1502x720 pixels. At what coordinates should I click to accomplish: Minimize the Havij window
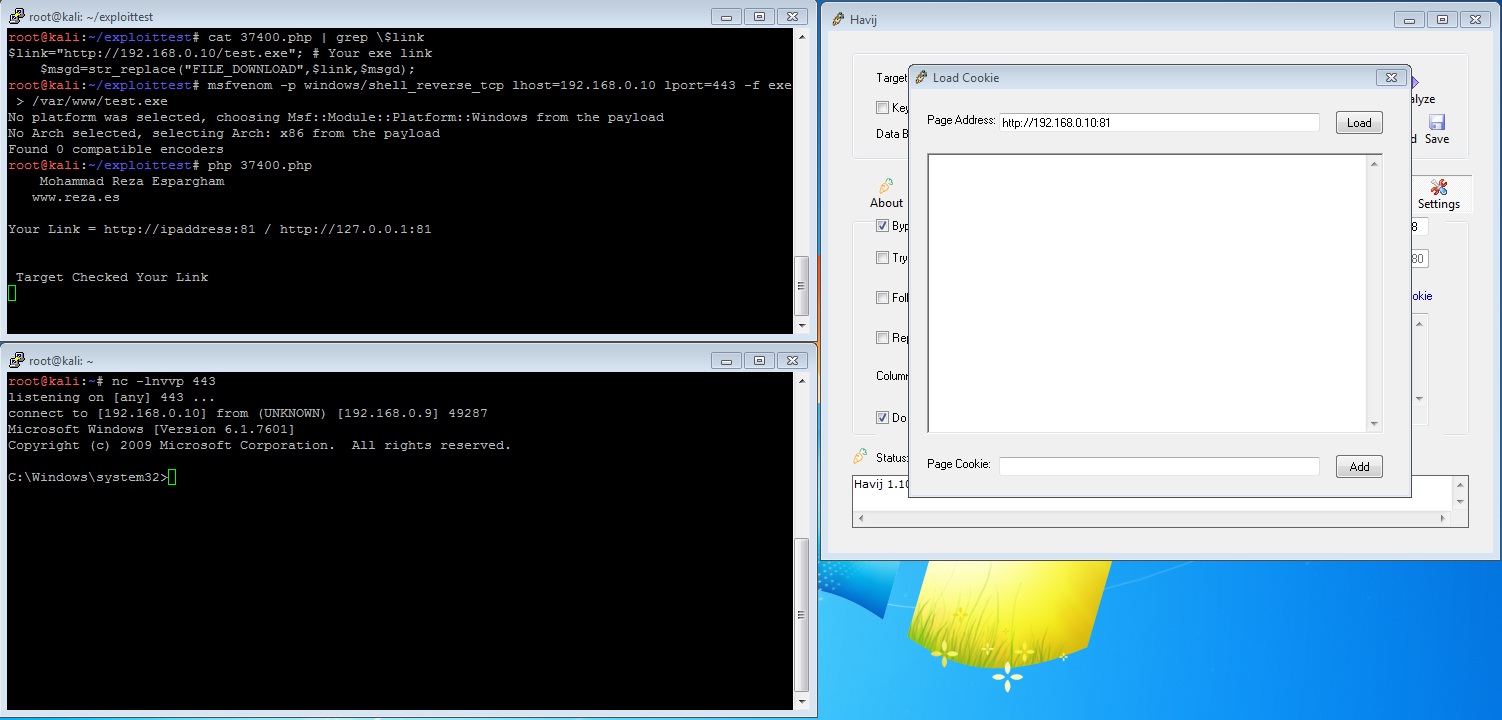pos(1409,19)
